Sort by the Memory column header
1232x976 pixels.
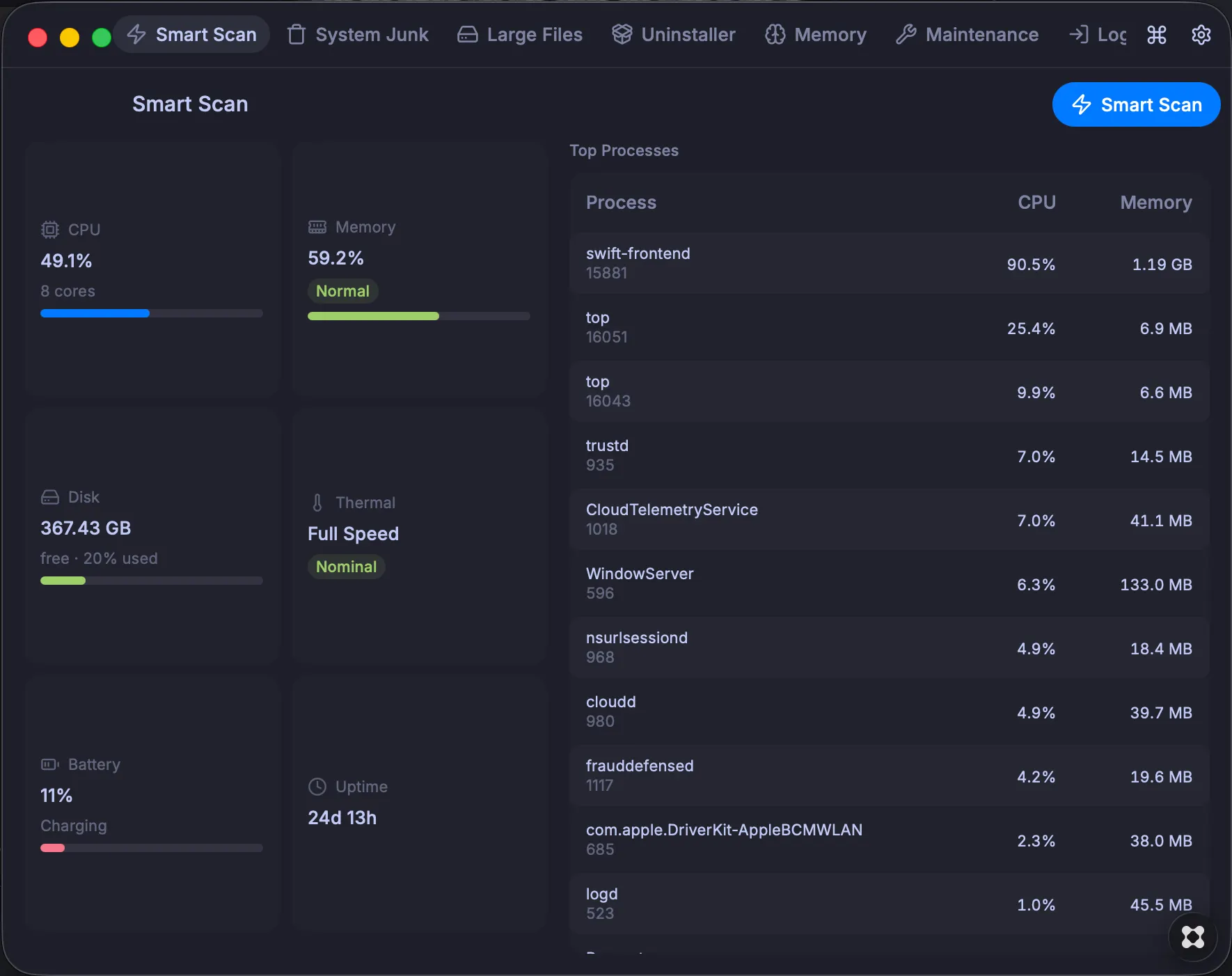click(1156, 203)
